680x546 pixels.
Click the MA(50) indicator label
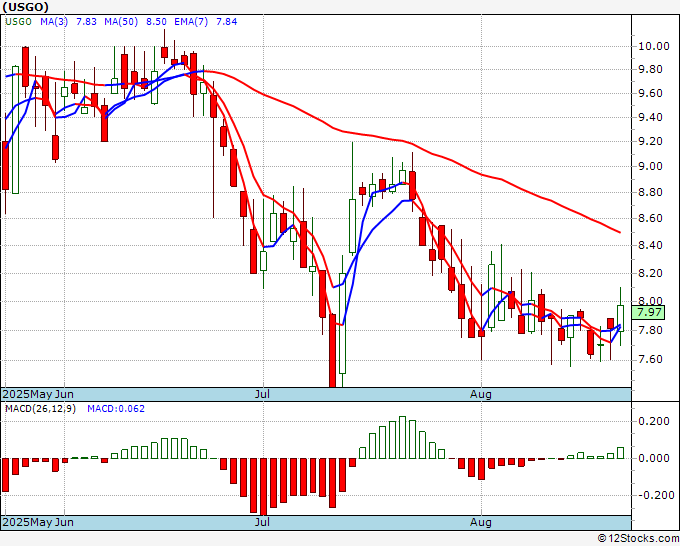point(121,22)
